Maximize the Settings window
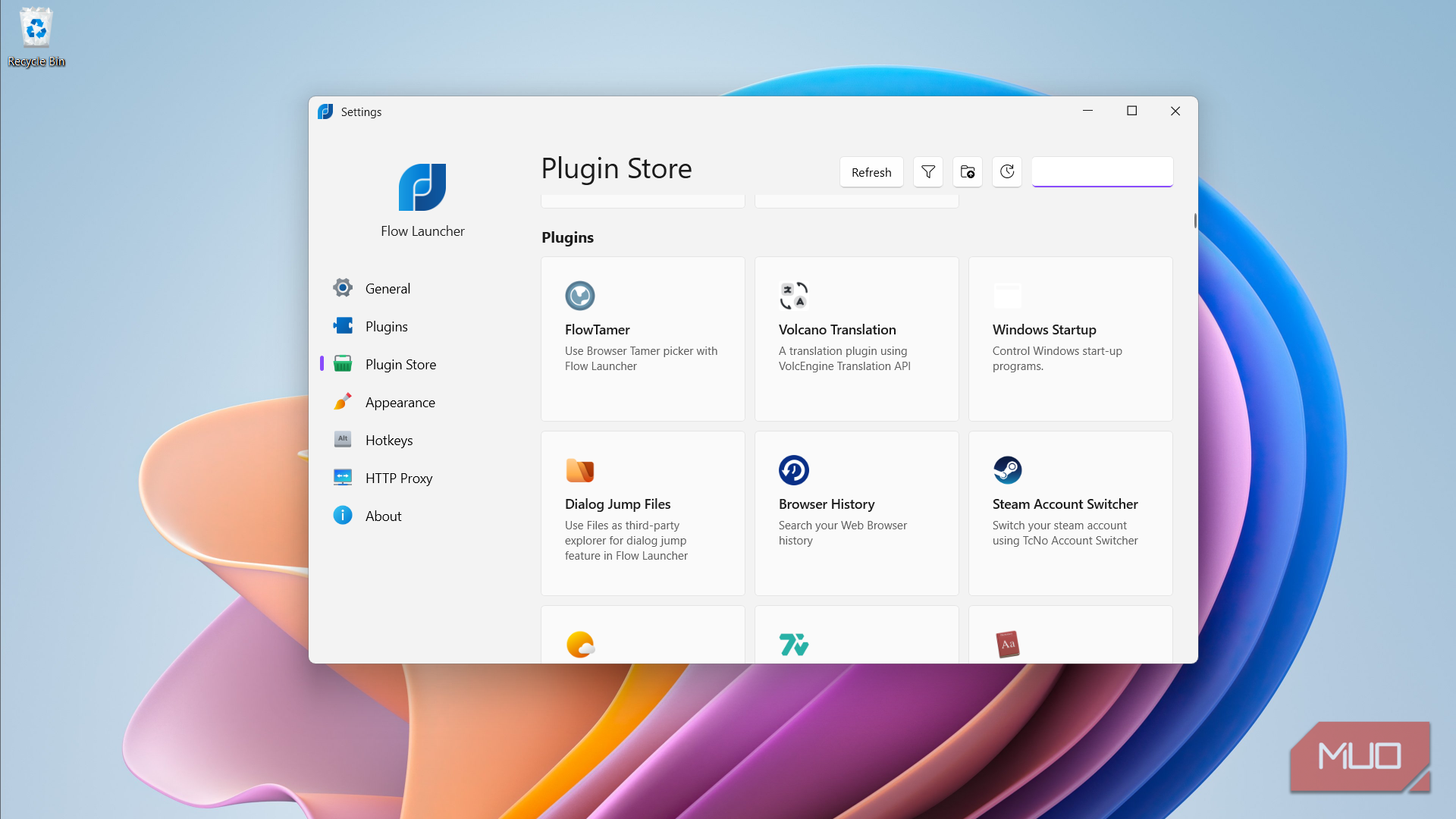1456x819 pixels. (x=1131, y=111)
